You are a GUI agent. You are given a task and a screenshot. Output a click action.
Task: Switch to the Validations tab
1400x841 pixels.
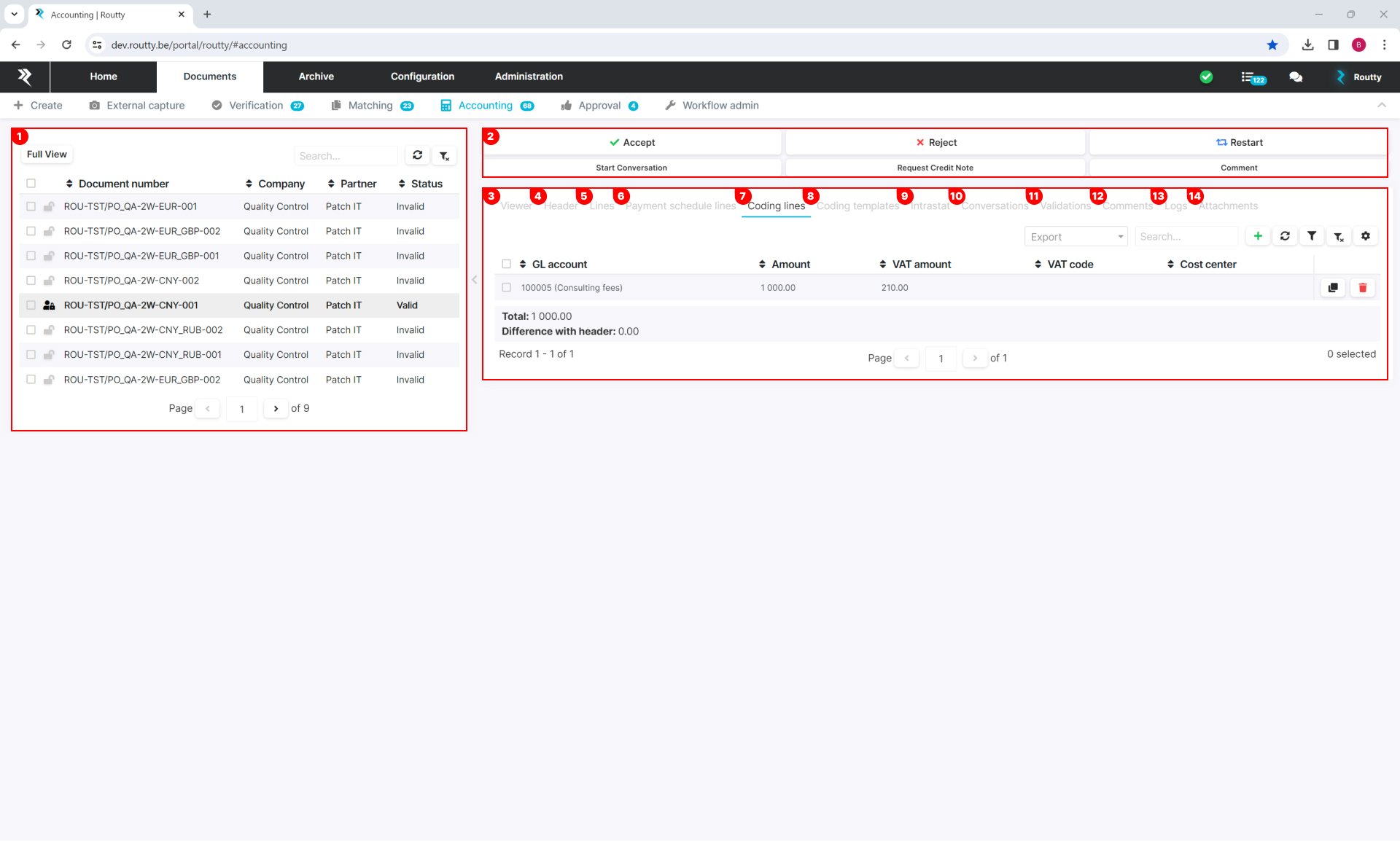[1065, 206]
